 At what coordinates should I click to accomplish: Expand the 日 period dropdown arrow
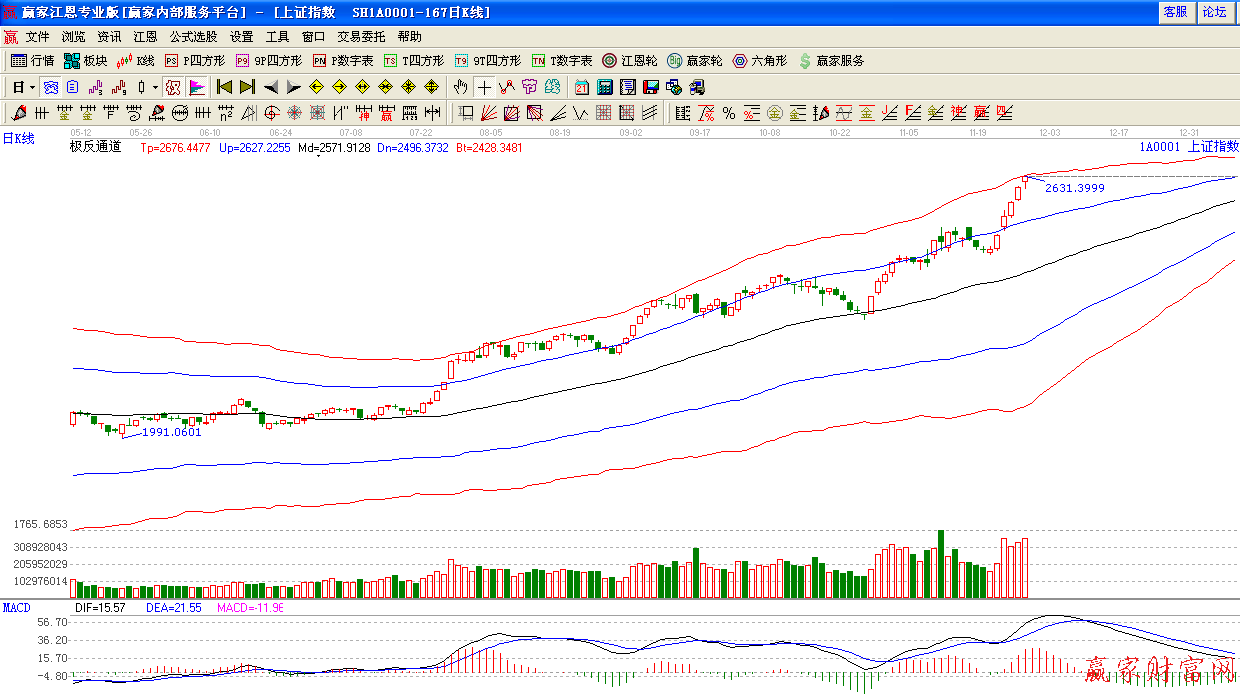[x=32, y=87]
